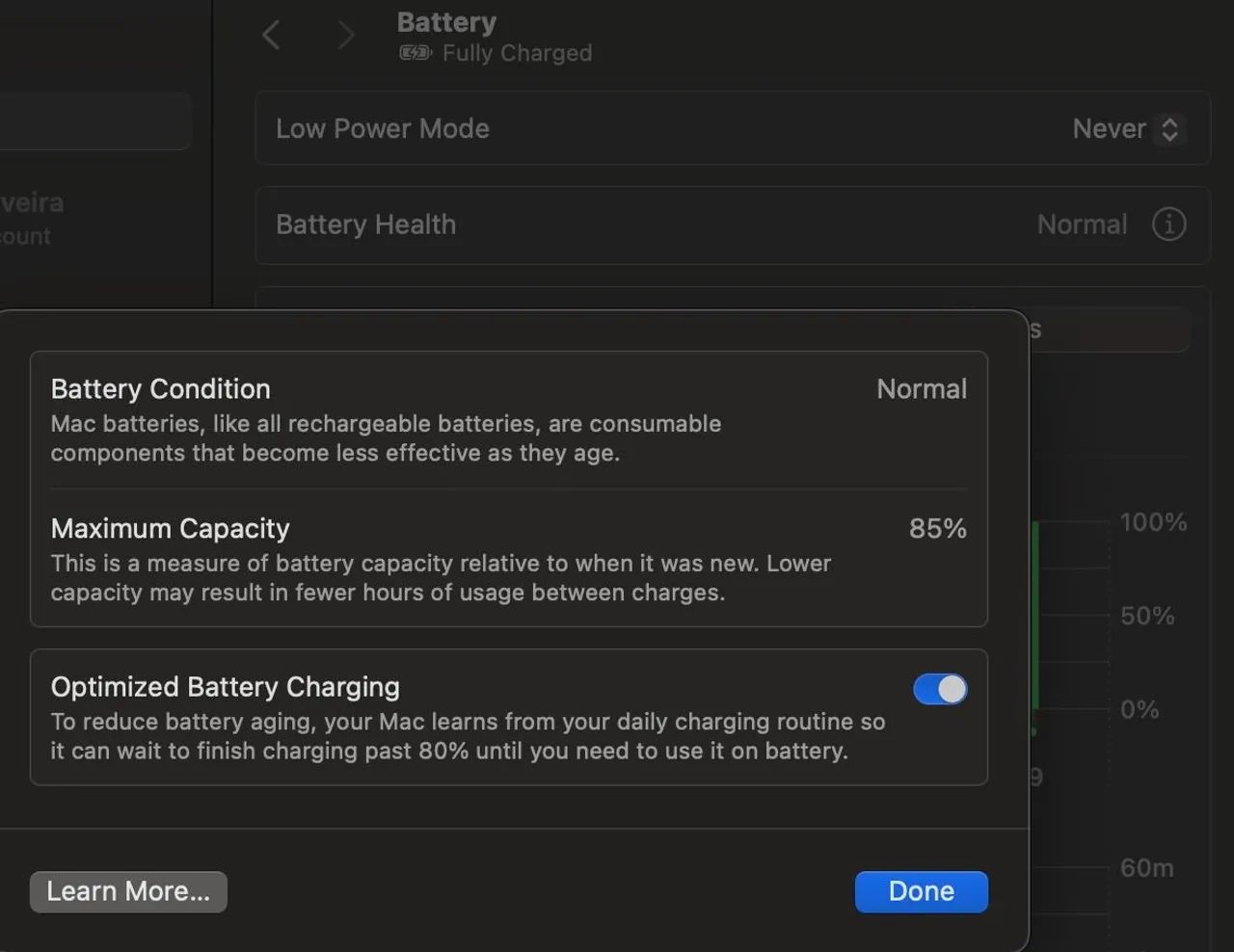Click the forward chevron arrow
The width and height of the screenshot is (1234, 952).
(346, 36)
